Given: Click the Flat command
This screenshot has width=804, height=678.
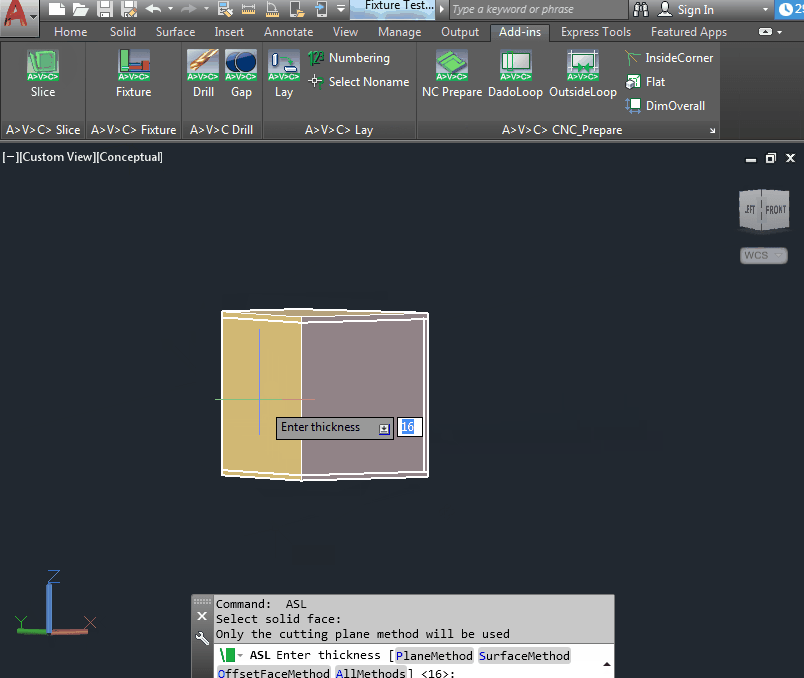Looking at the screenshot, I should [645, 82].
